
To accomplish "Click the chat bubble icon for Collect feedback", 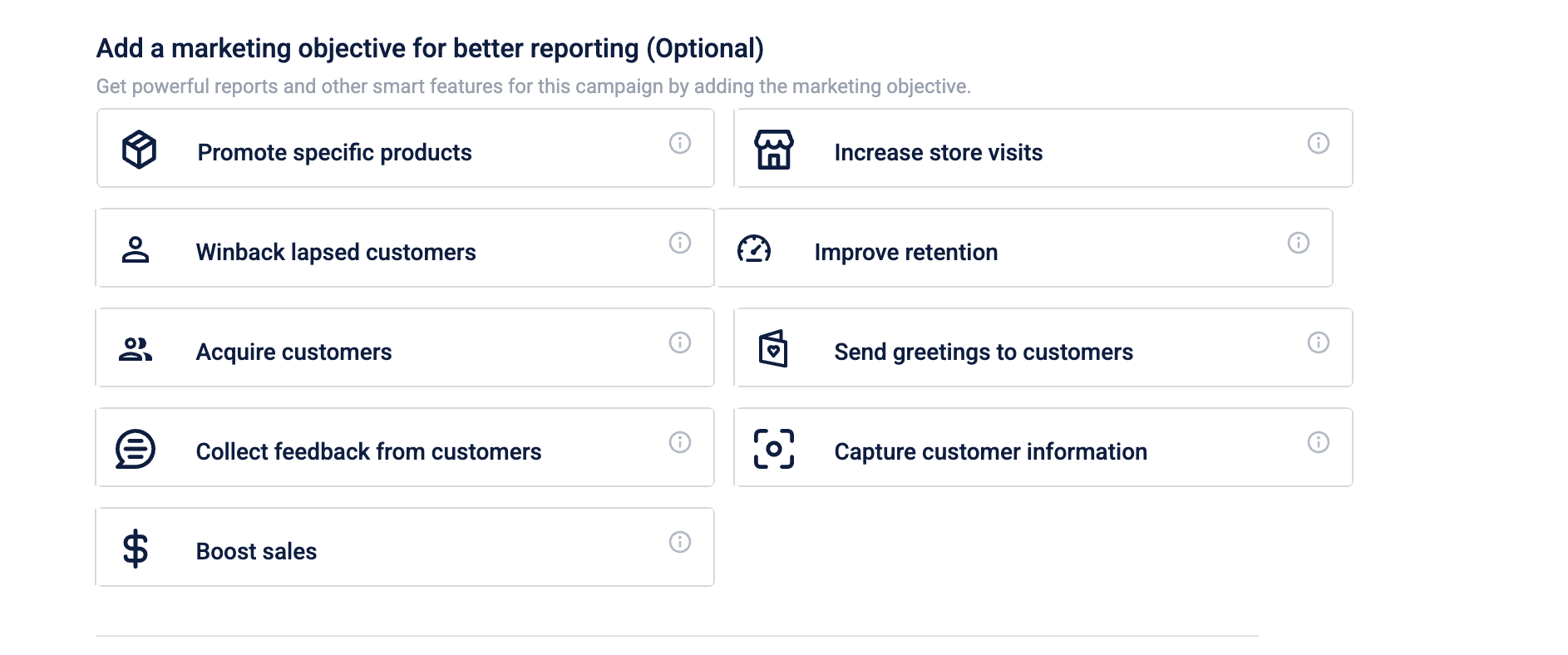I will 136,449.
